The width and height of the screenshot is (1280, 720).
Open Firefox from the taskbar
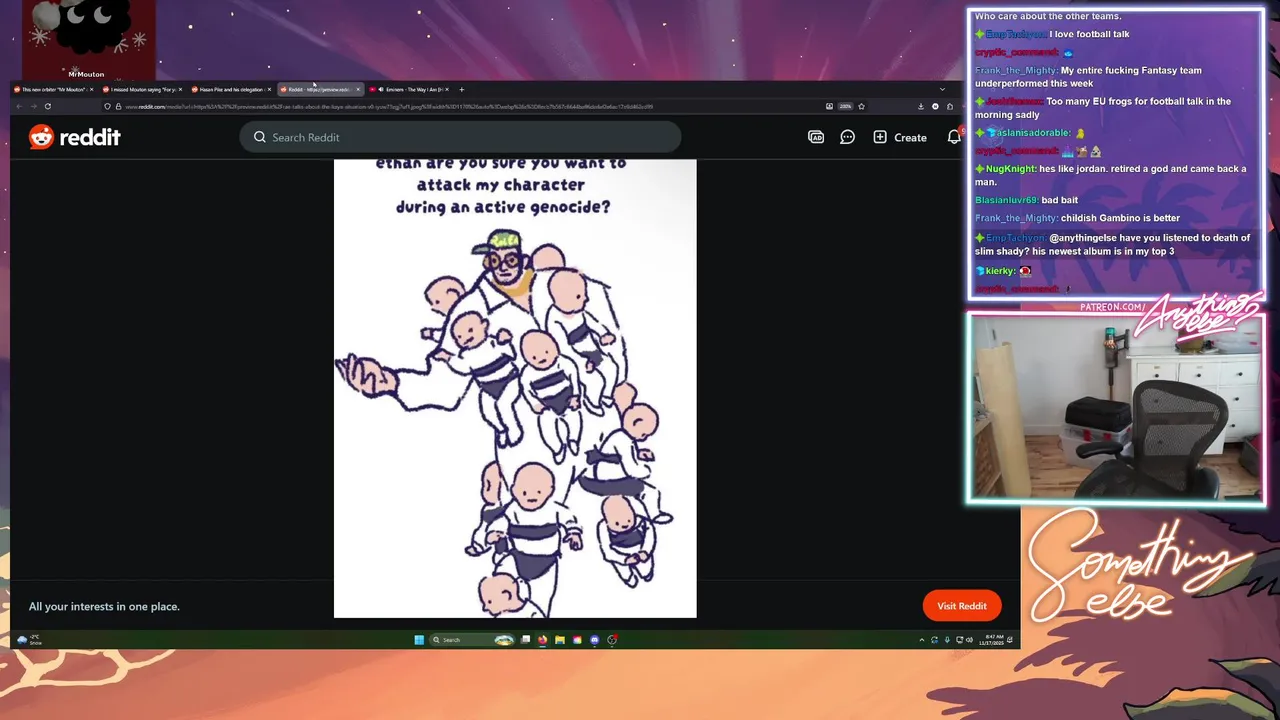tap(543, 640)
